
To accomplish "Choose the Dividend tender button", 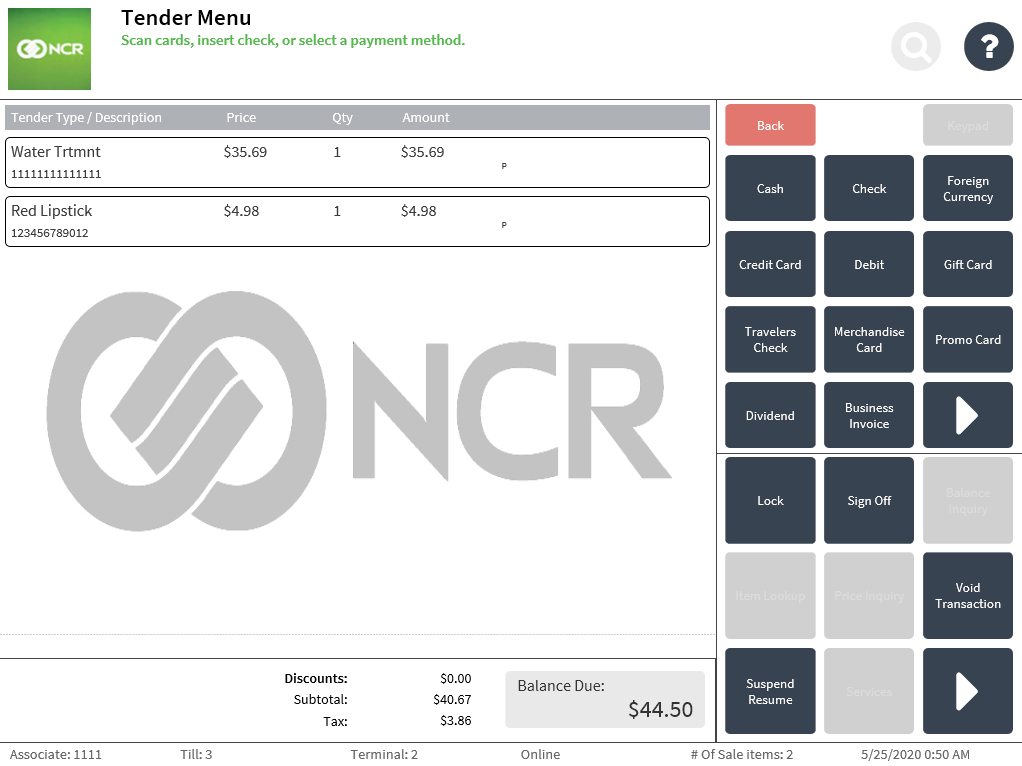I will tap(770, 415).
